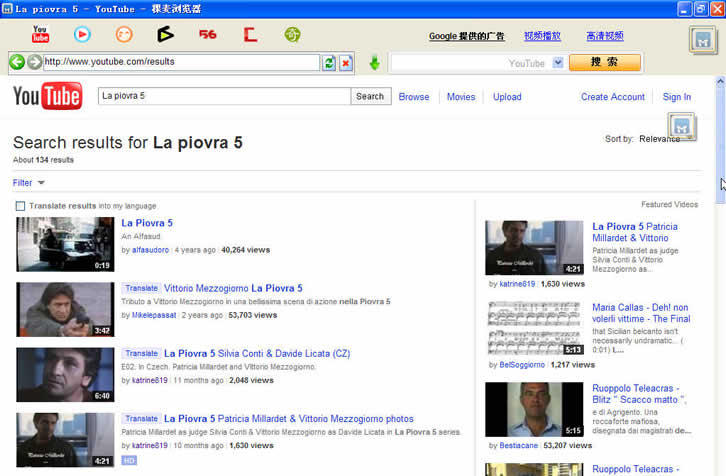The image size is (726, 476).
Task: Click the scrollbar up arrow
Action: pos(720,82)
